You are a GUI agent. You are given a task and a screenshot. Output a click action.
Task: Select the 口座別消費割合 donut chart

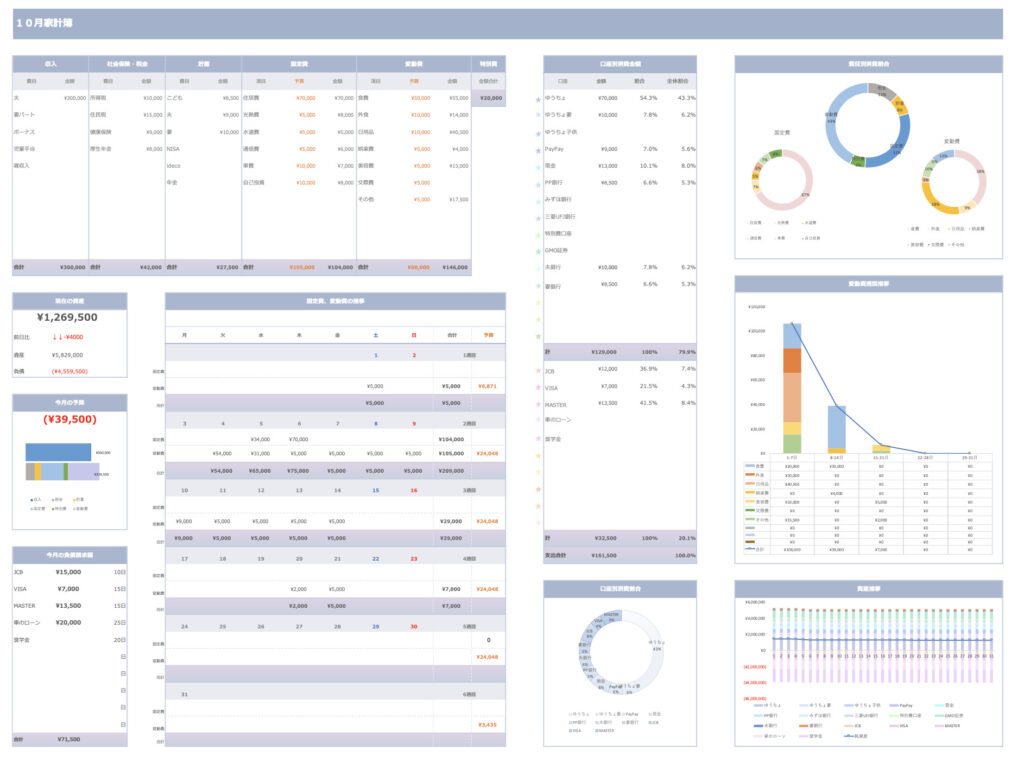pyautogui.click(x=620, y=653)
